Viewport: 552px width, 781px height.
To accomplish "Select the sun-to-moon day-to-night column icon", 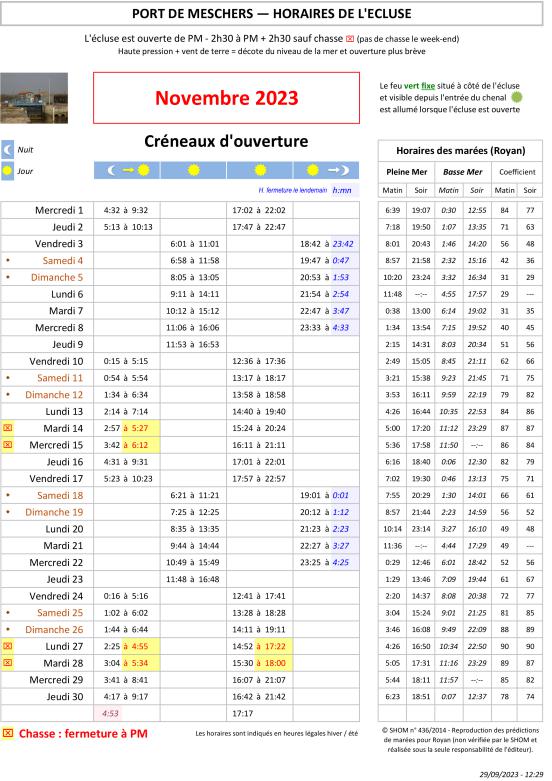I will 326,170.
